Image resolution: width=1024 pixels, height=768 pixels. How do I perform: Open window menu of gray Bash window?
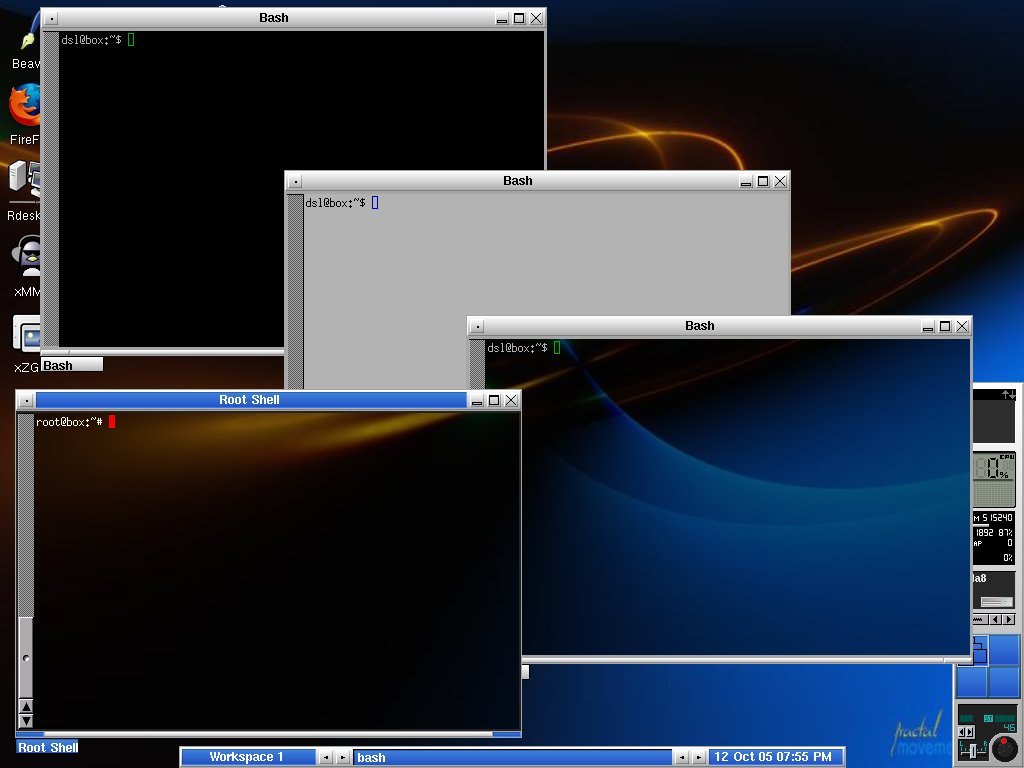295,182
